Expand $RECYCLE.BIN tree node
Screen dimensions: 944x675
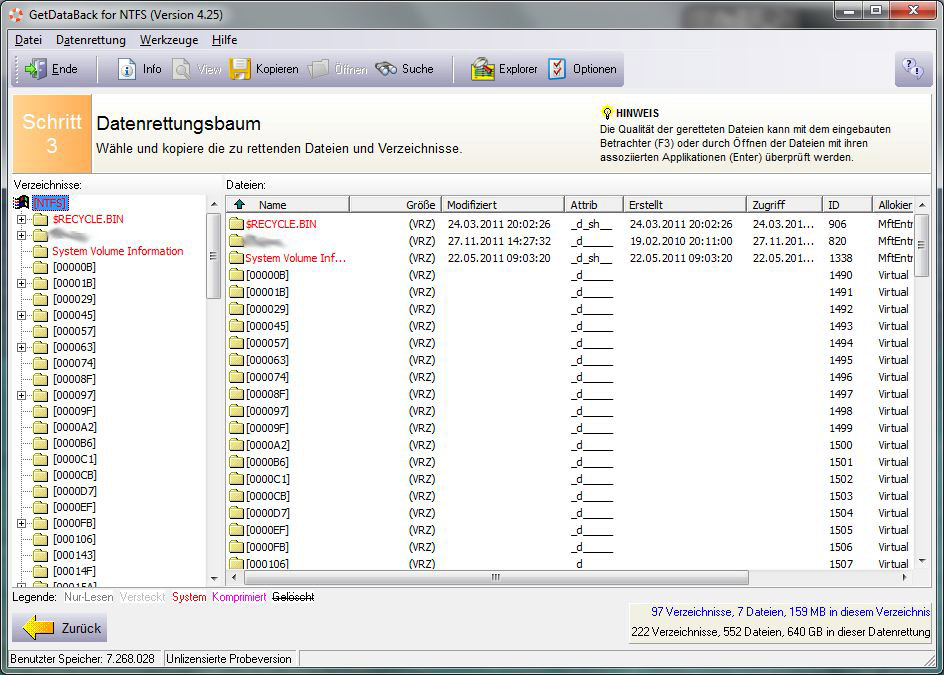pyautogui.click(x=22, y=219)
